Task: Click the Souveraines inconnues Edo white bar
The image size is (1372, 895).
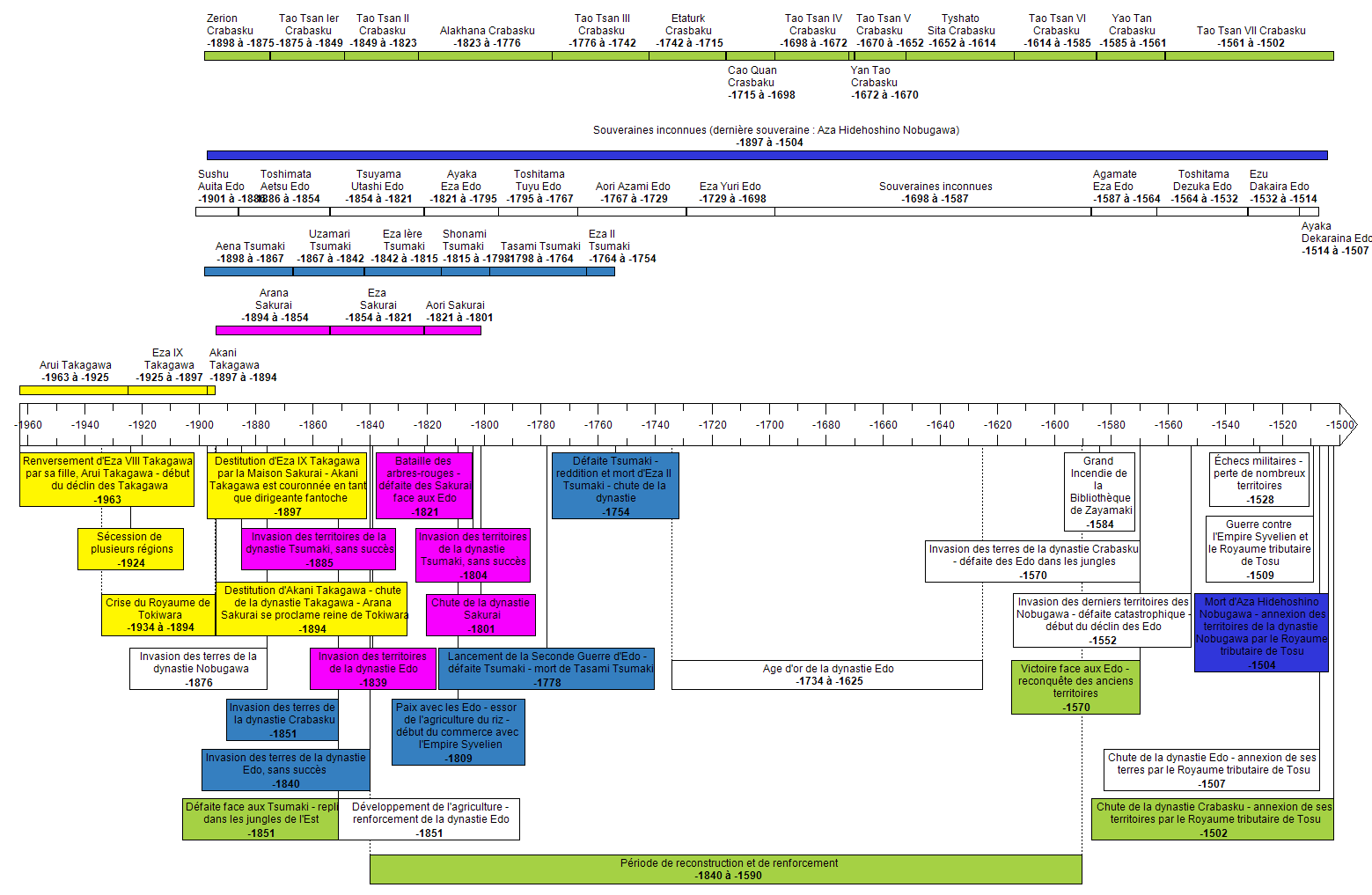Action: tap(933, 212)
